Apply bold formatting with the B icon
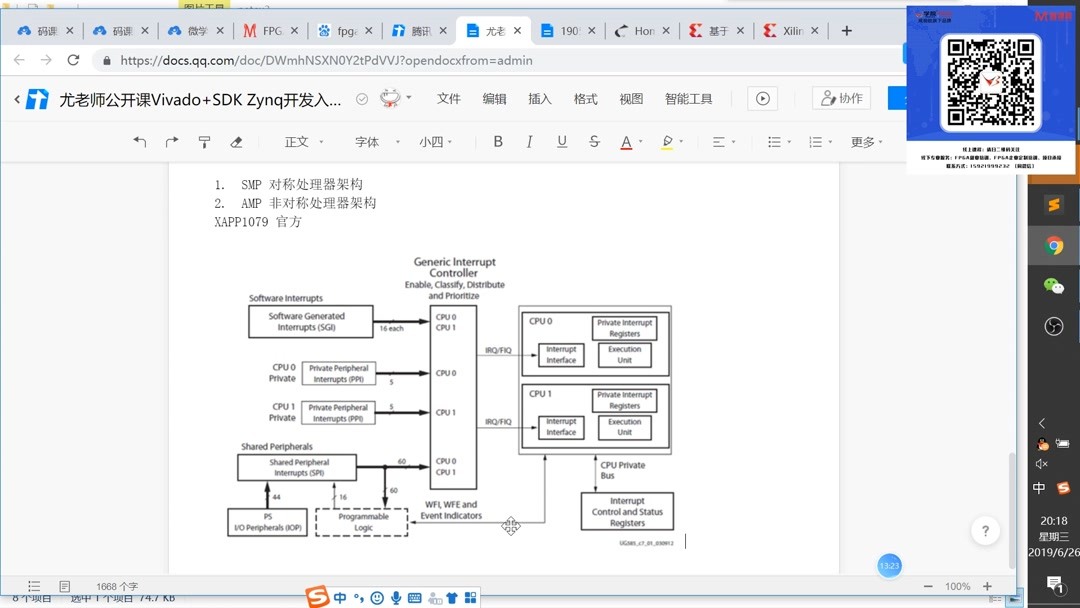 click(x=497, y=141)
